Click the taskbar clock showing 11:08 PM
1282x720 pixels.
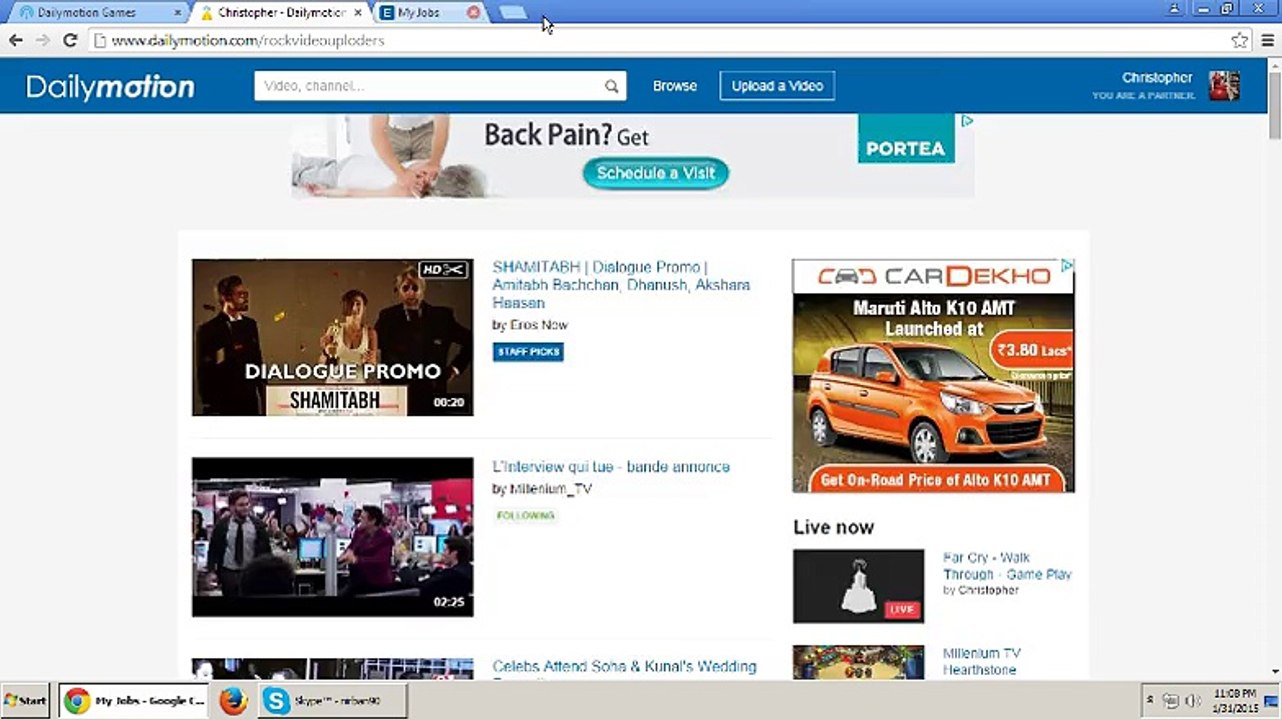coord(1234,701)
